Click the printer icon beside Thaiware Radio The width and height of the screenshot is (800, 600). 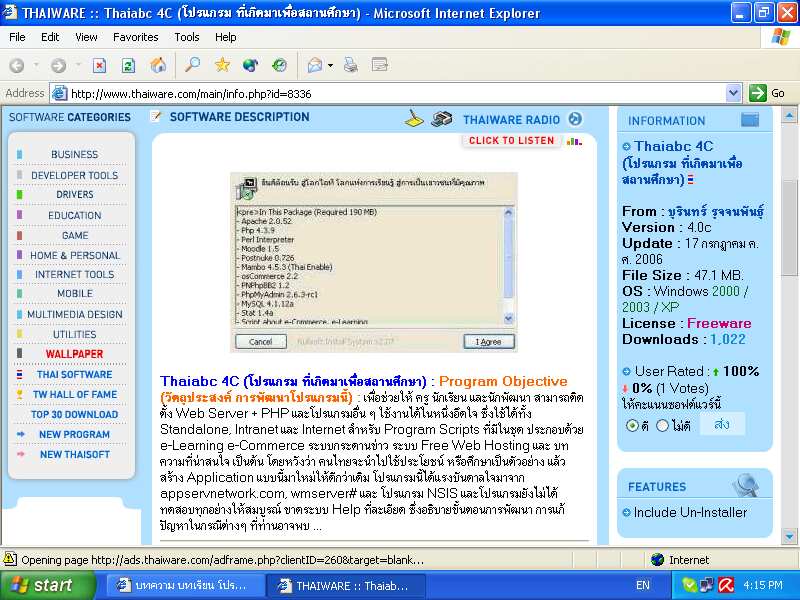(441, 119)
